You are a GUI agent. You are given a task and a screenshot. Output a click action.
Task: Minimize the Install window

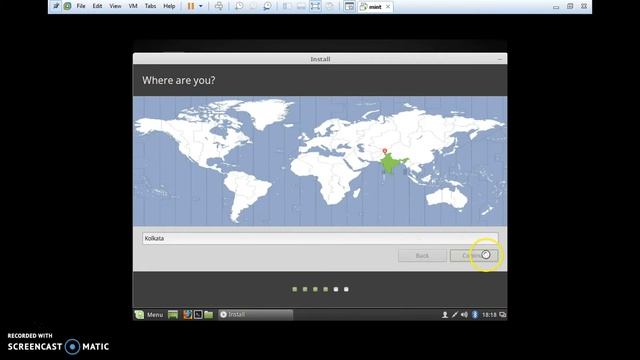click(x=500, y=59)
